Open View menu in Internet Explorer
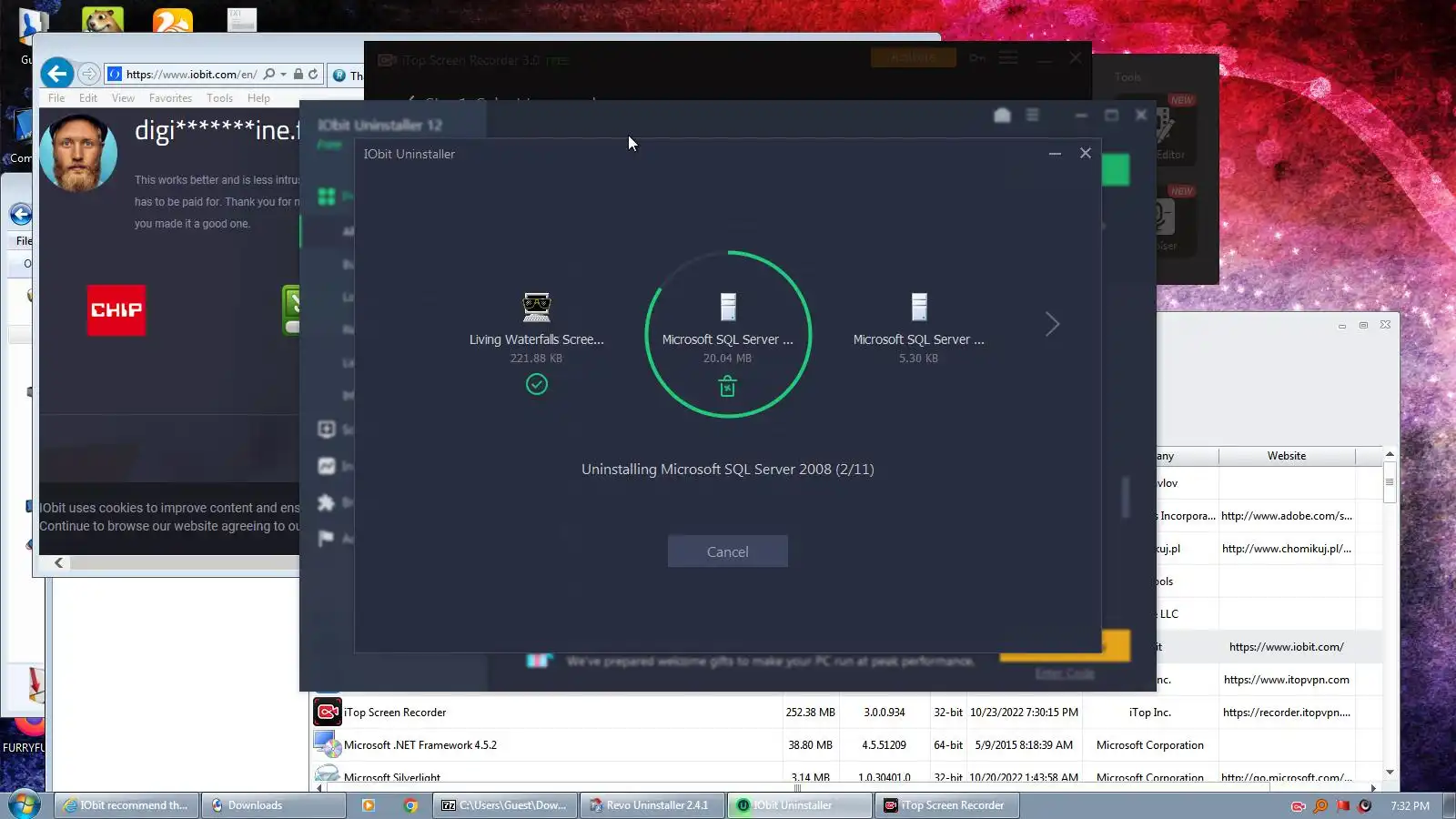Screen dimensions: 1456x819 [x=123, y=98]
